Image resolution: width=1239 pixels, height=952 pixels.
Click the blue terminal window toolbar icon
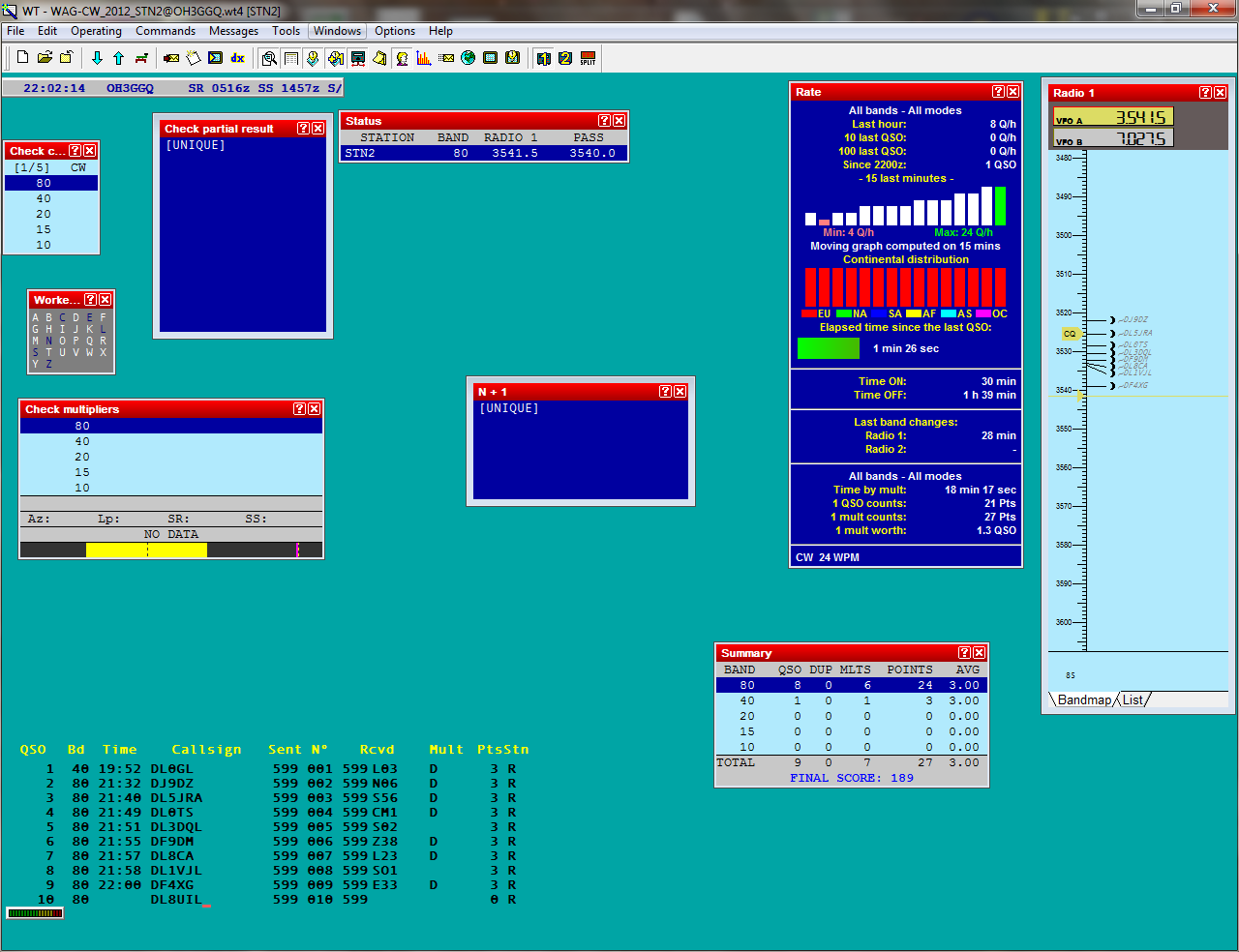(x=215, y=58)
